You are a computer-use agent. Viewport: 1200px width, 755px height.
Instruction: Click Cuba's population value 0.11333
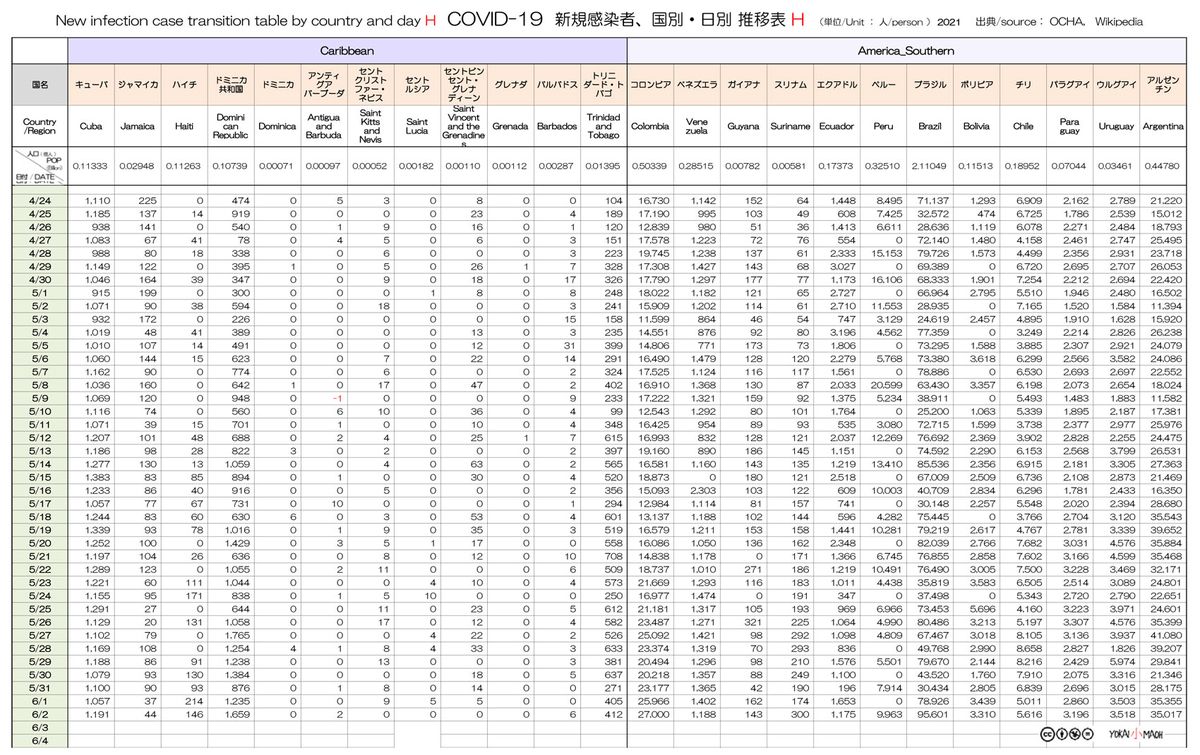[x=91, y=166]
